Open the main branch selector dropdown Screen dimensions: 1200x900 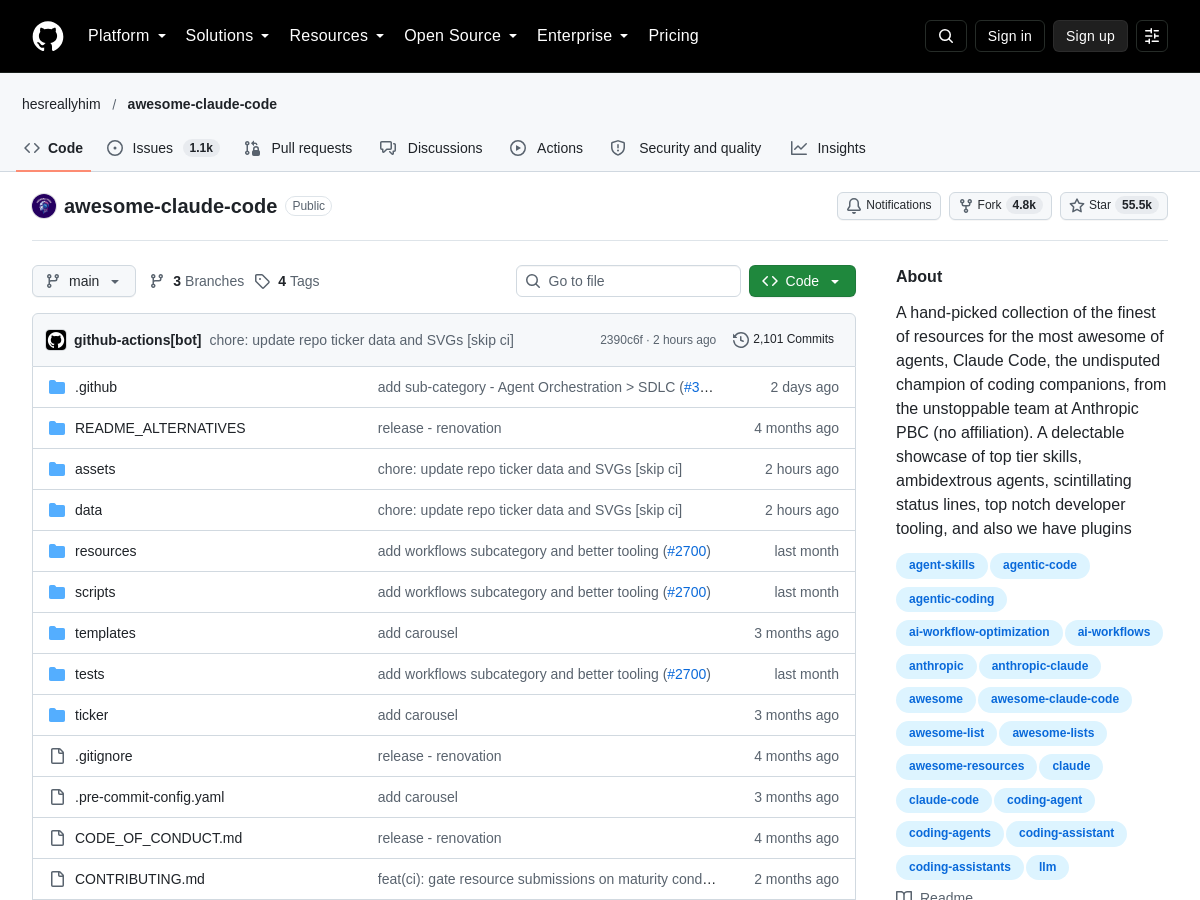pyautogui.click(x=84, y=281)
